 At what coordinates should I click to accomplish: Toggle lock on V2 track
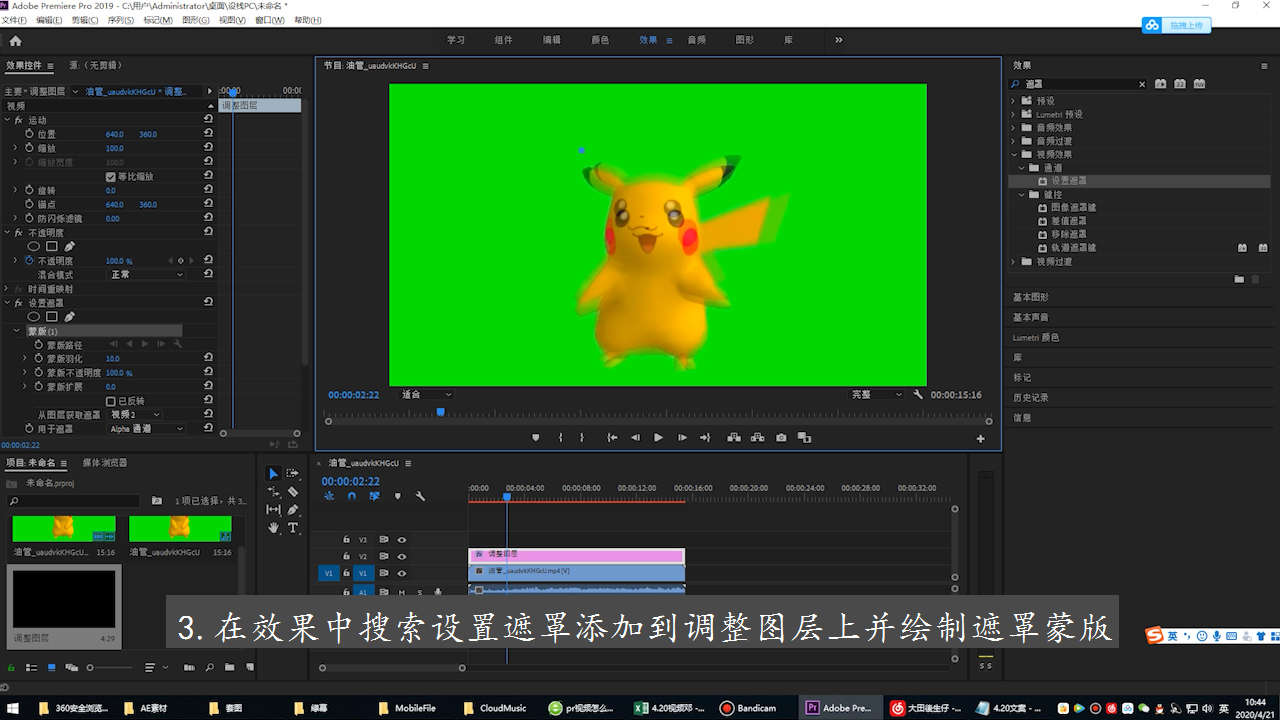click(x=347, y=556)
